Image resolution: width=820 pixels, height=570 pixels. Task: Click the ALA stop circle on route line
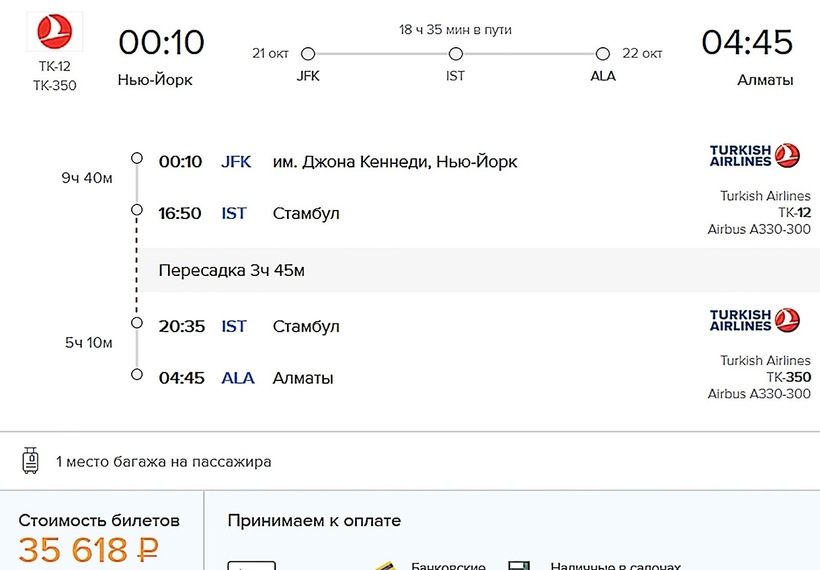click(x=602, y=54)
